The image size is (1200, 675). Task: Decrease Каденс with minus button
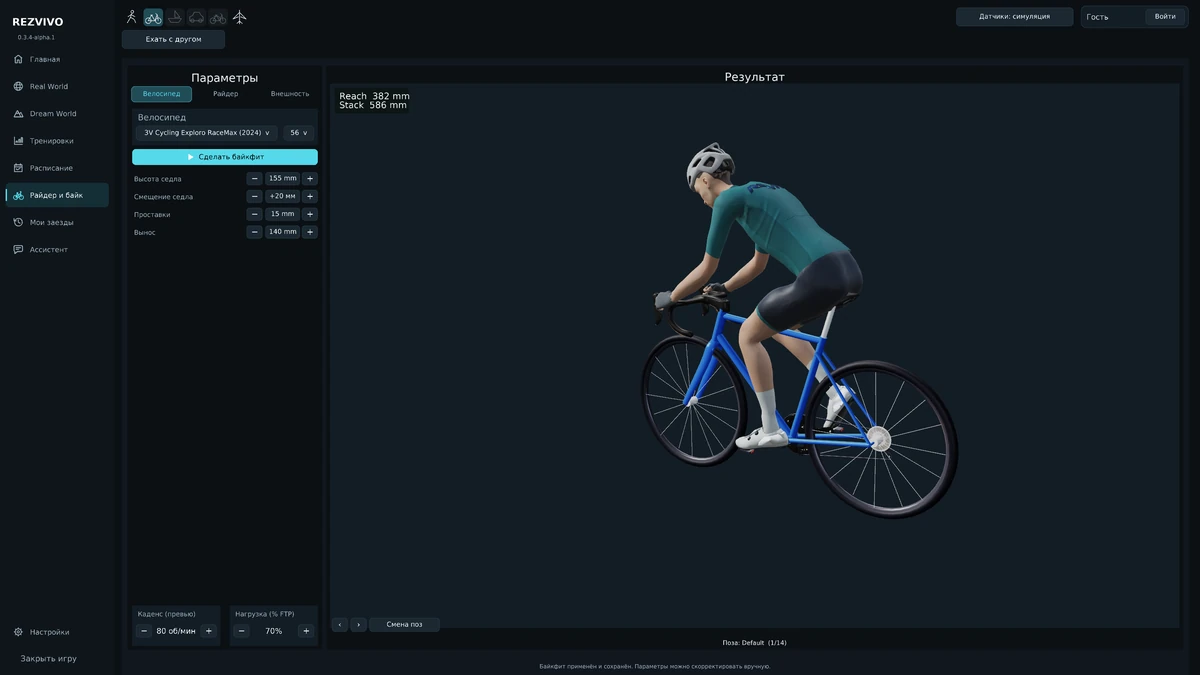pos(144,631)
